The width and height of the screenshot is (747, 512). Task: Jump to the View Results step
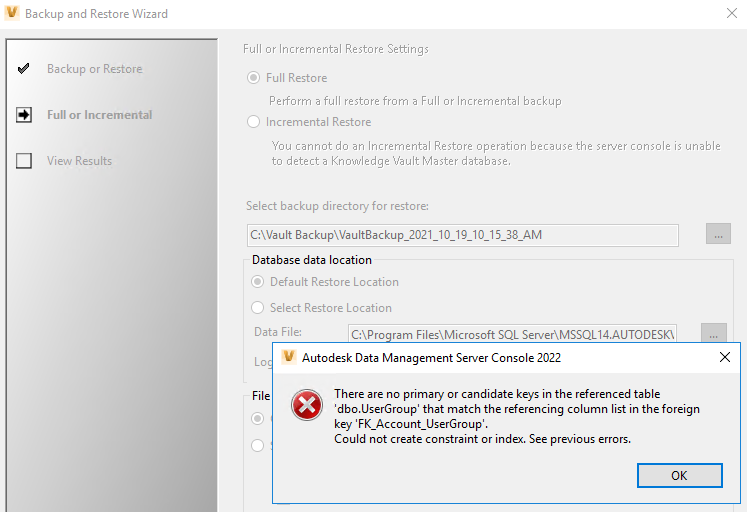tap(79, 161)
